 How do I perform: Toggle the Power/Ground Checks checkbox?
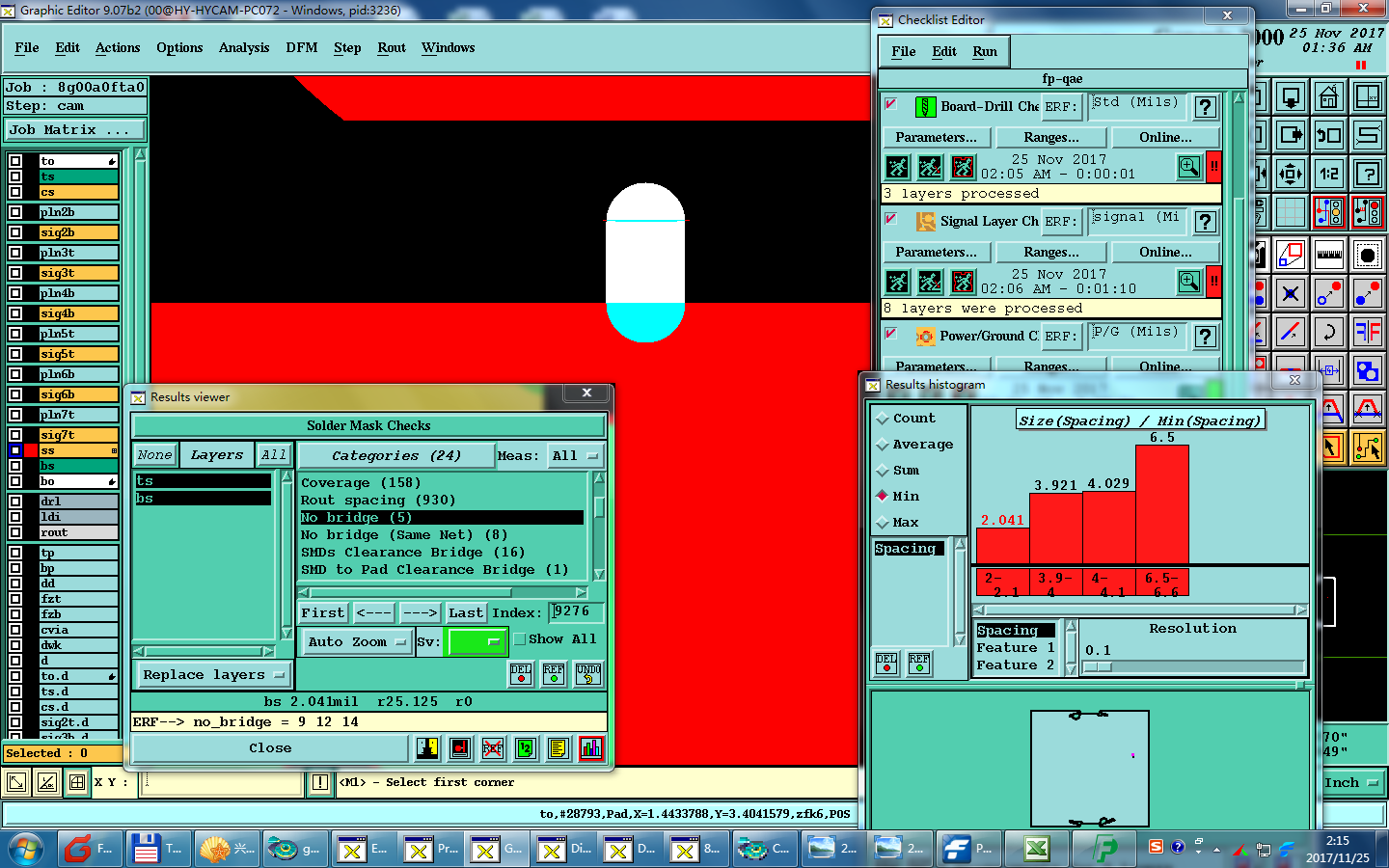(891, 334)
